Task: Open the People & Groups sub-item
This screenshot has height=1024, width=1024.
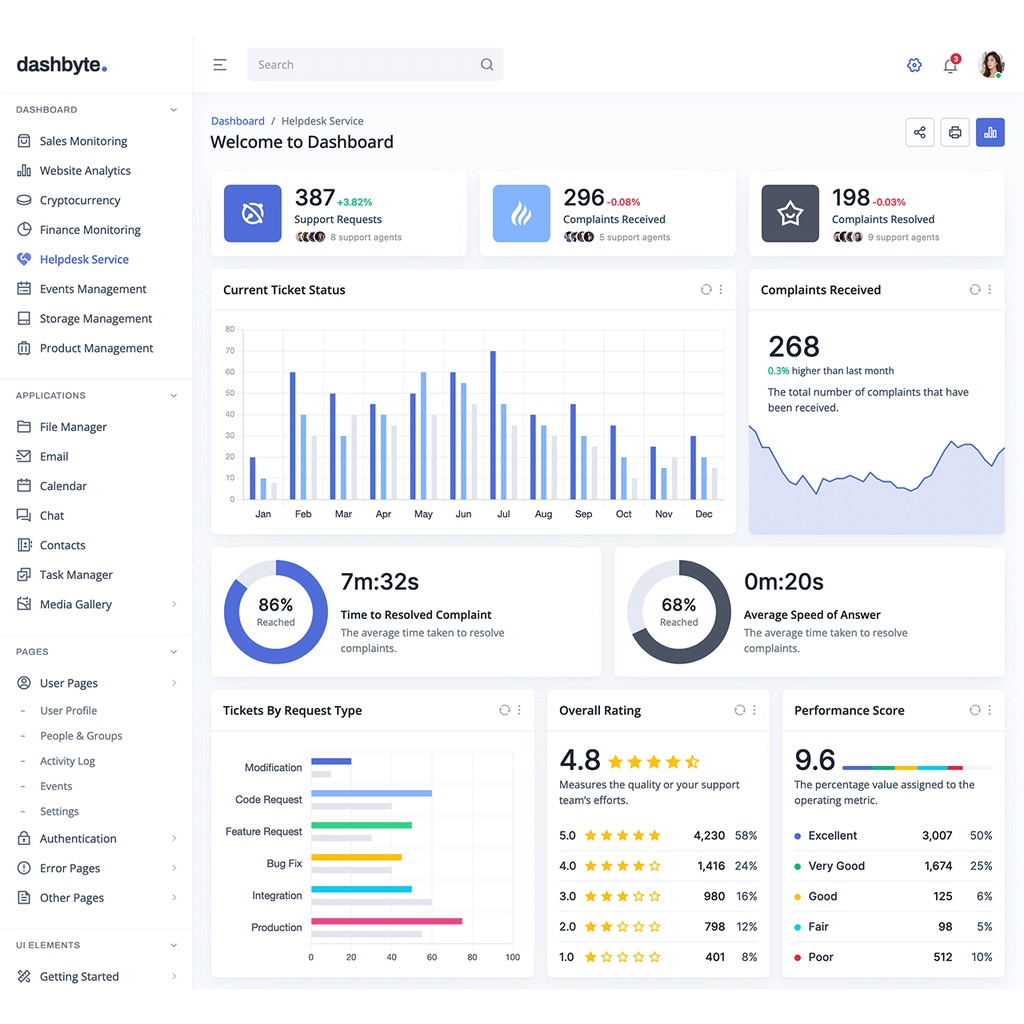Action: [x=81, y=735]
